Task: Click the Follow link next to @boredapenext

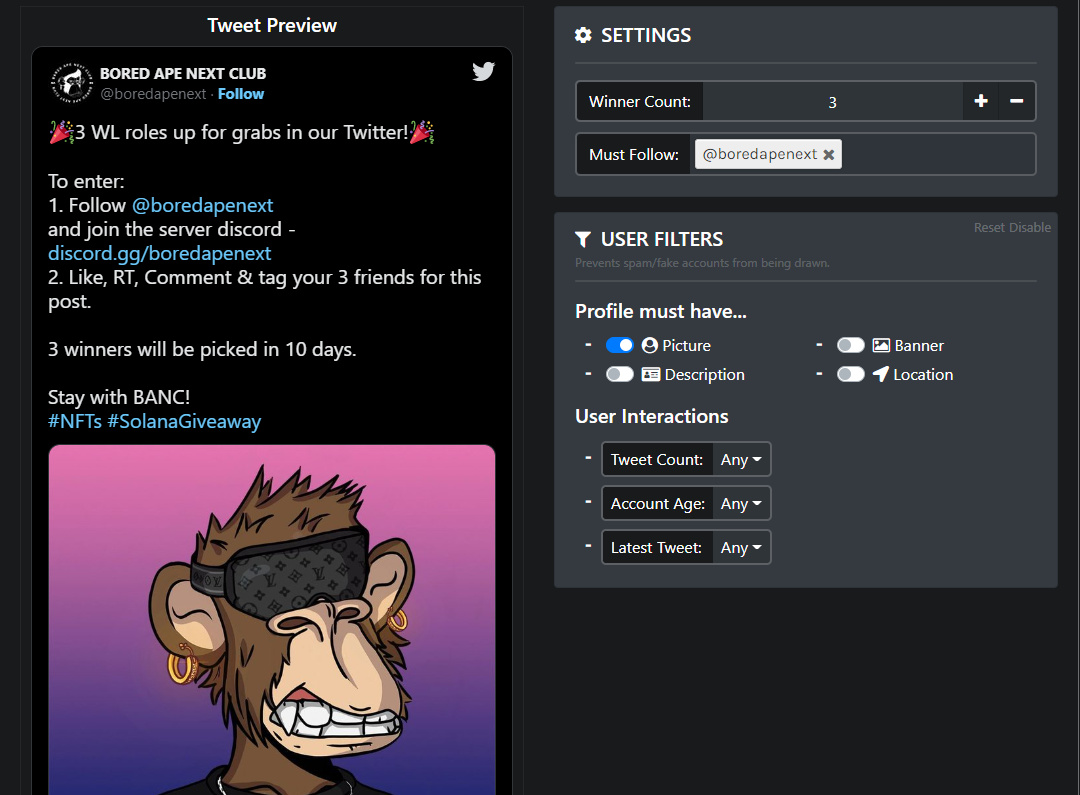Action: click(x=240, y=93)
